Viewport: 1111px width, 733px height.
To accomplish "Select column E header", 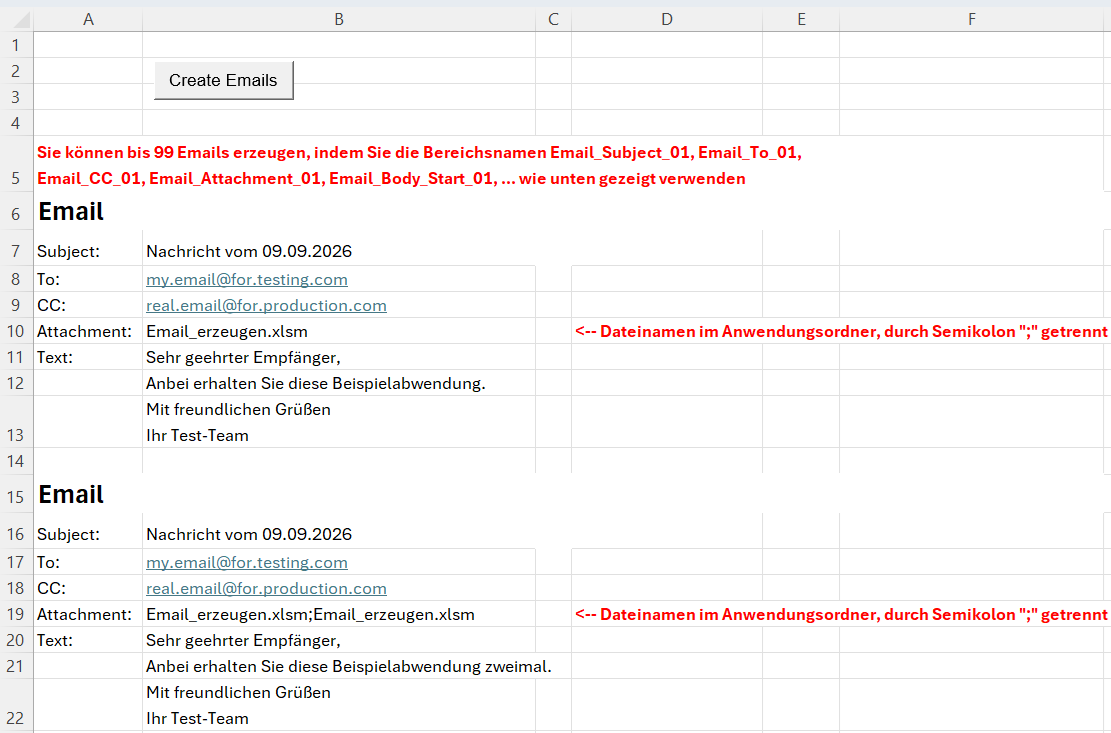I will 801,20.
